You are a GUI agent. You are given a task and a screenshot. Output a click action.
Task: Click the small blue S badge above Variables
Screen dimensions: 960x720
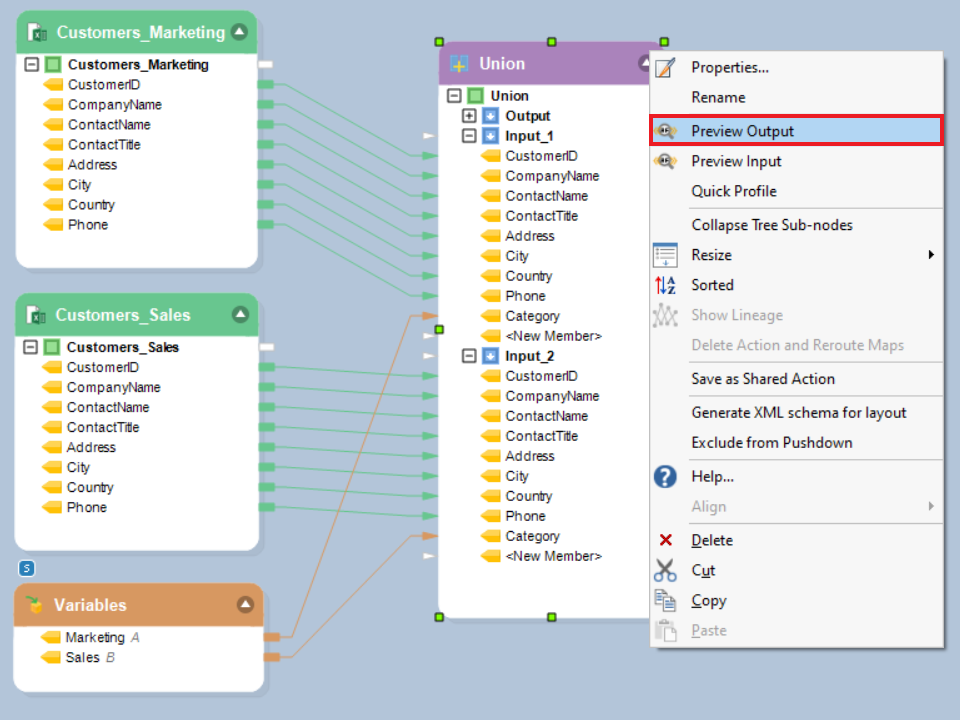click(27, 568)
